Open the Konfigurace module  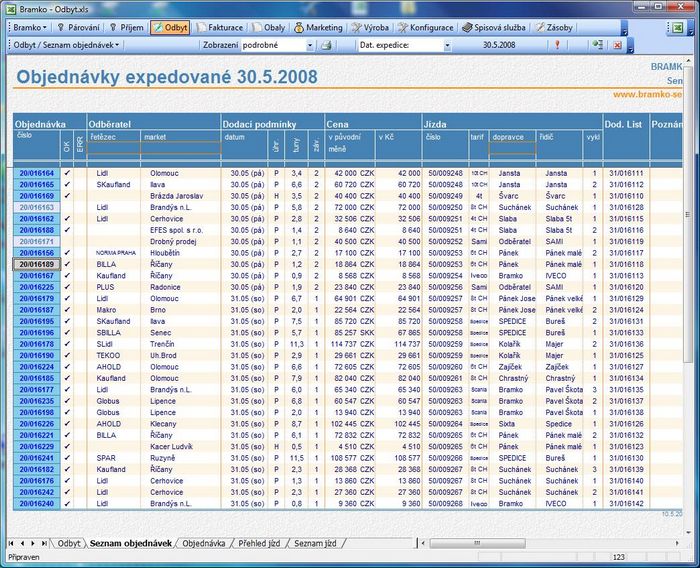(425, 28)
